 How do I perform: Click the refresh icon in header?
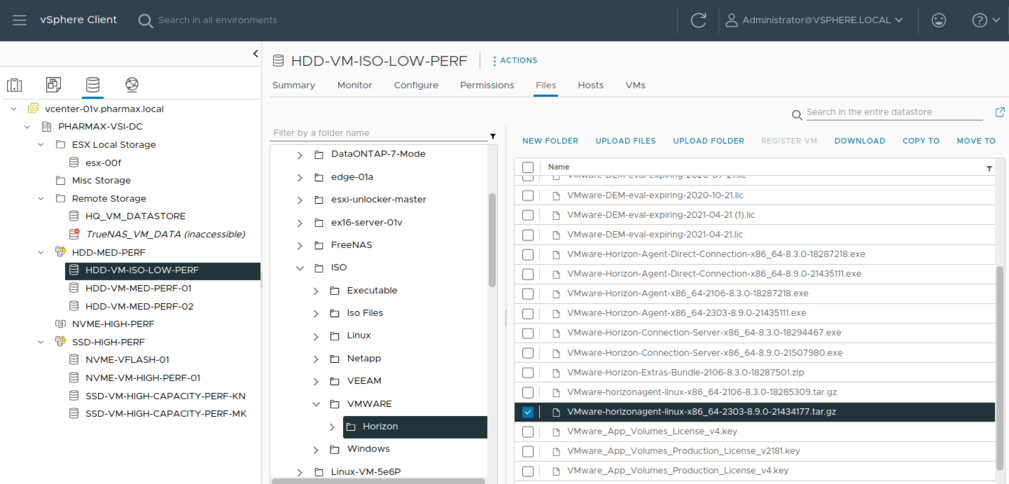[x=698, y=20]
